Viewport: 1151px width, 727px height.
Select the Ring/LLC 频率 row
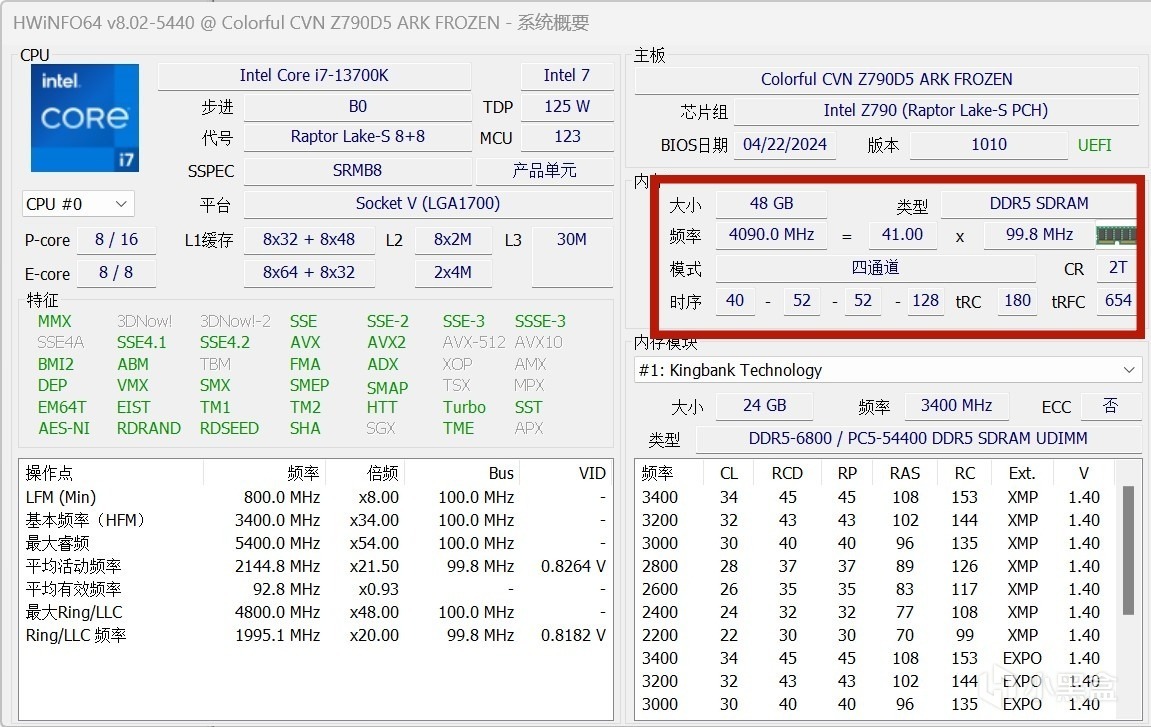point(316,636)
